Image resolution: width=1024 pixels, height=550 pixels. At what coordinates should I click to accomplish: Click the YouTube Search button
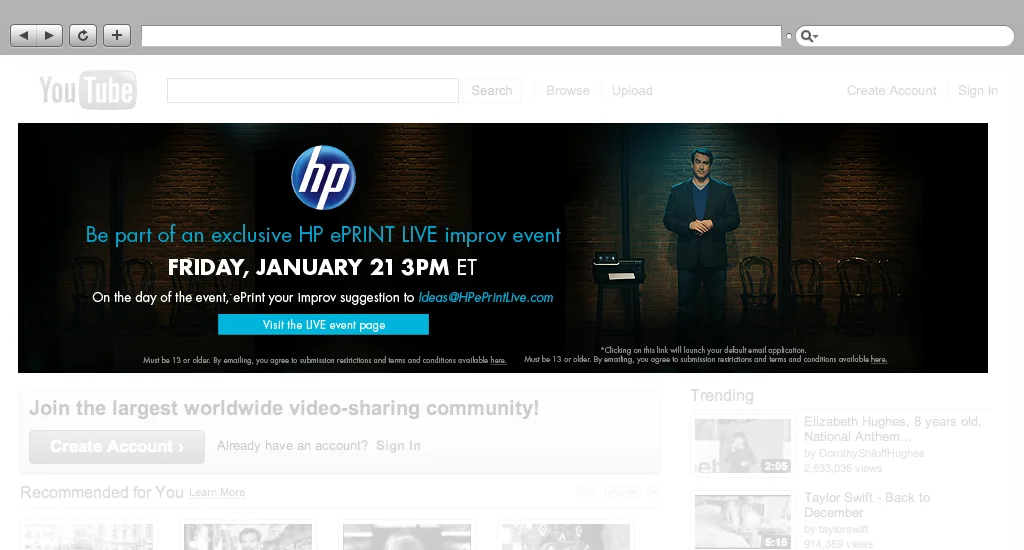point(492,90)
